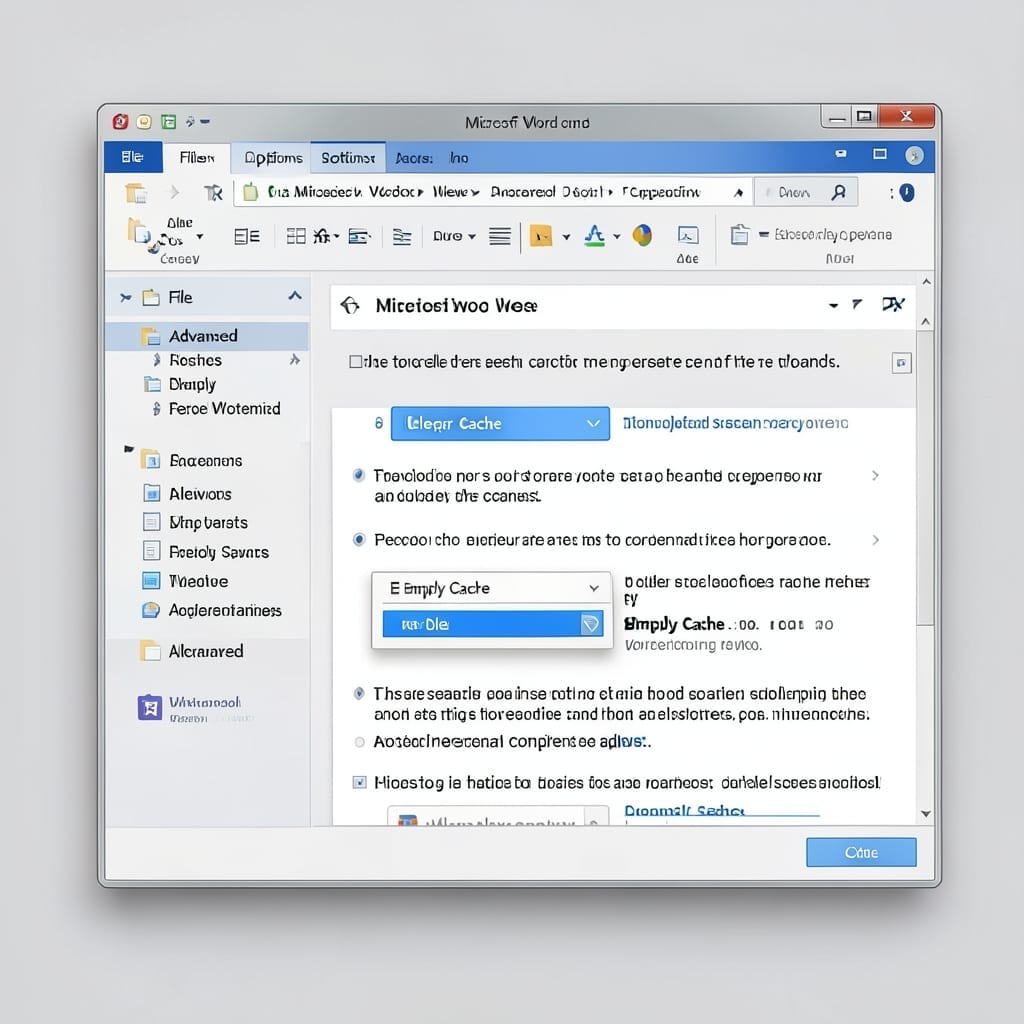The height and width of the screenshot is (1024, 1024).
Task: Click the yellow round title bar icon
Action: [144, 121]
